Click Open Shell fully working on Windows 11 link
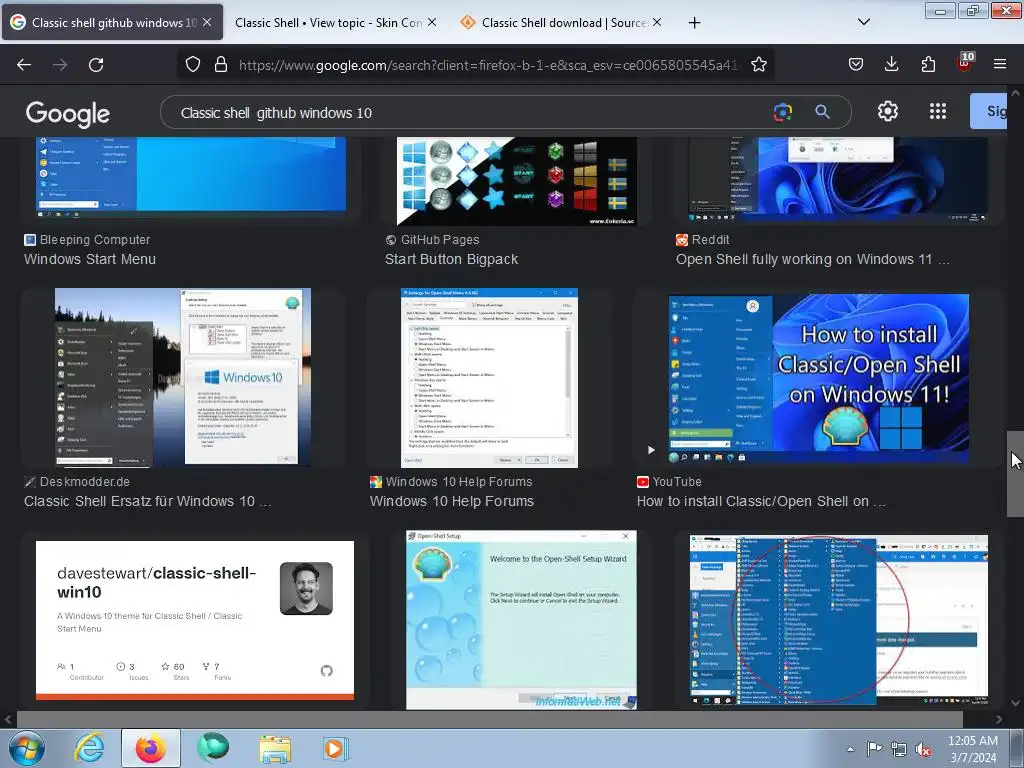 click(x=812, y=259)
